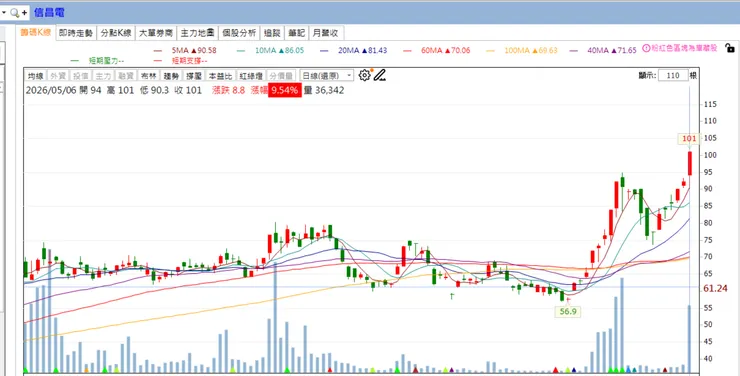Click the 56.9 low price tag
740x376 pixels.
568,312
